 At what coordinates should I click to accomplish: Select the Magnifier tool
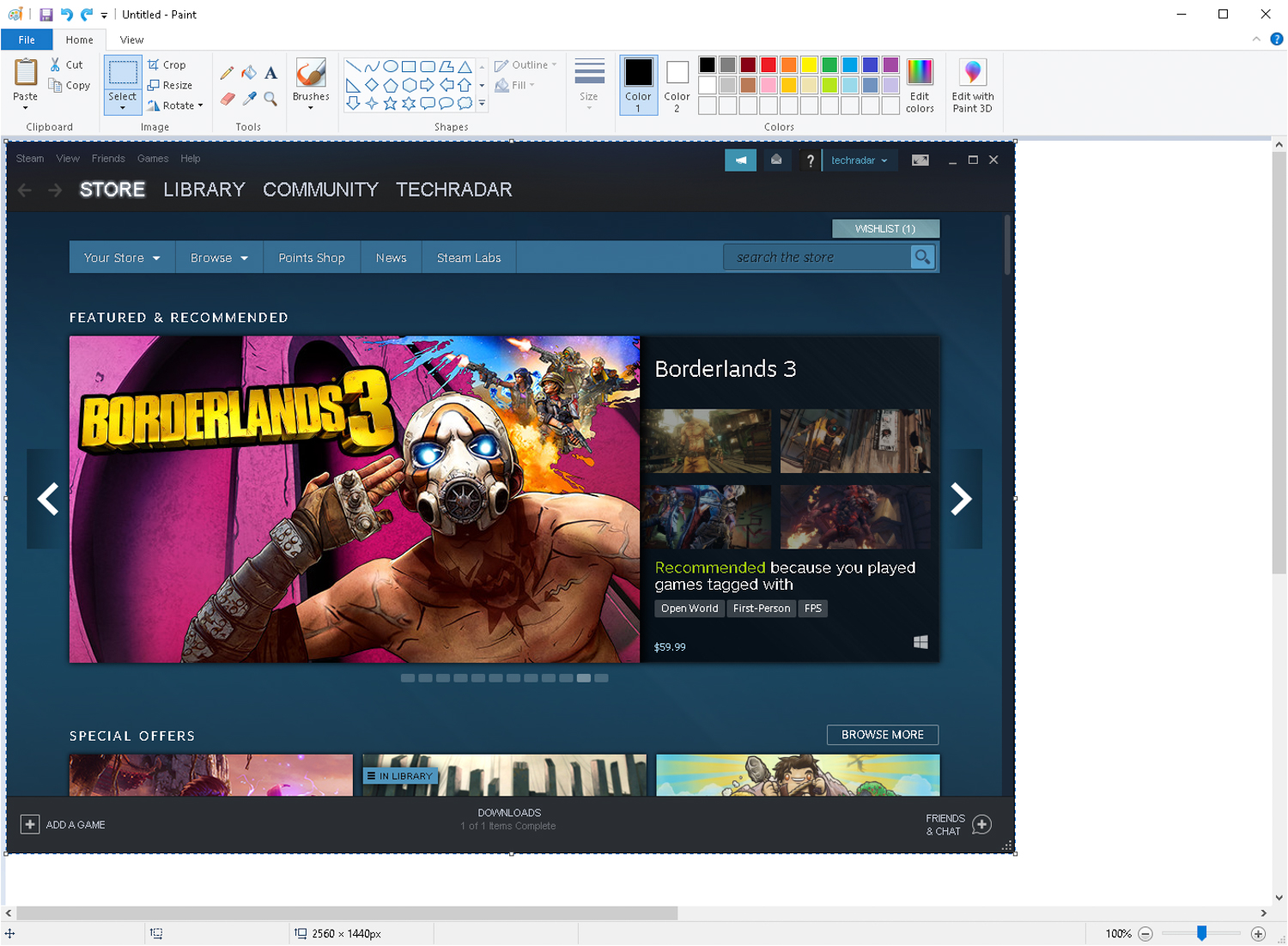point(270,99)
